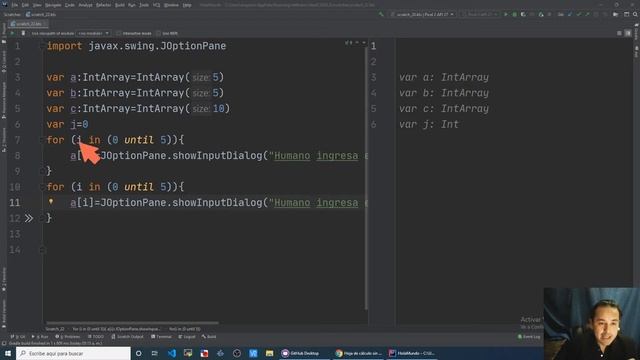Open the Logcat tool window

187,337
